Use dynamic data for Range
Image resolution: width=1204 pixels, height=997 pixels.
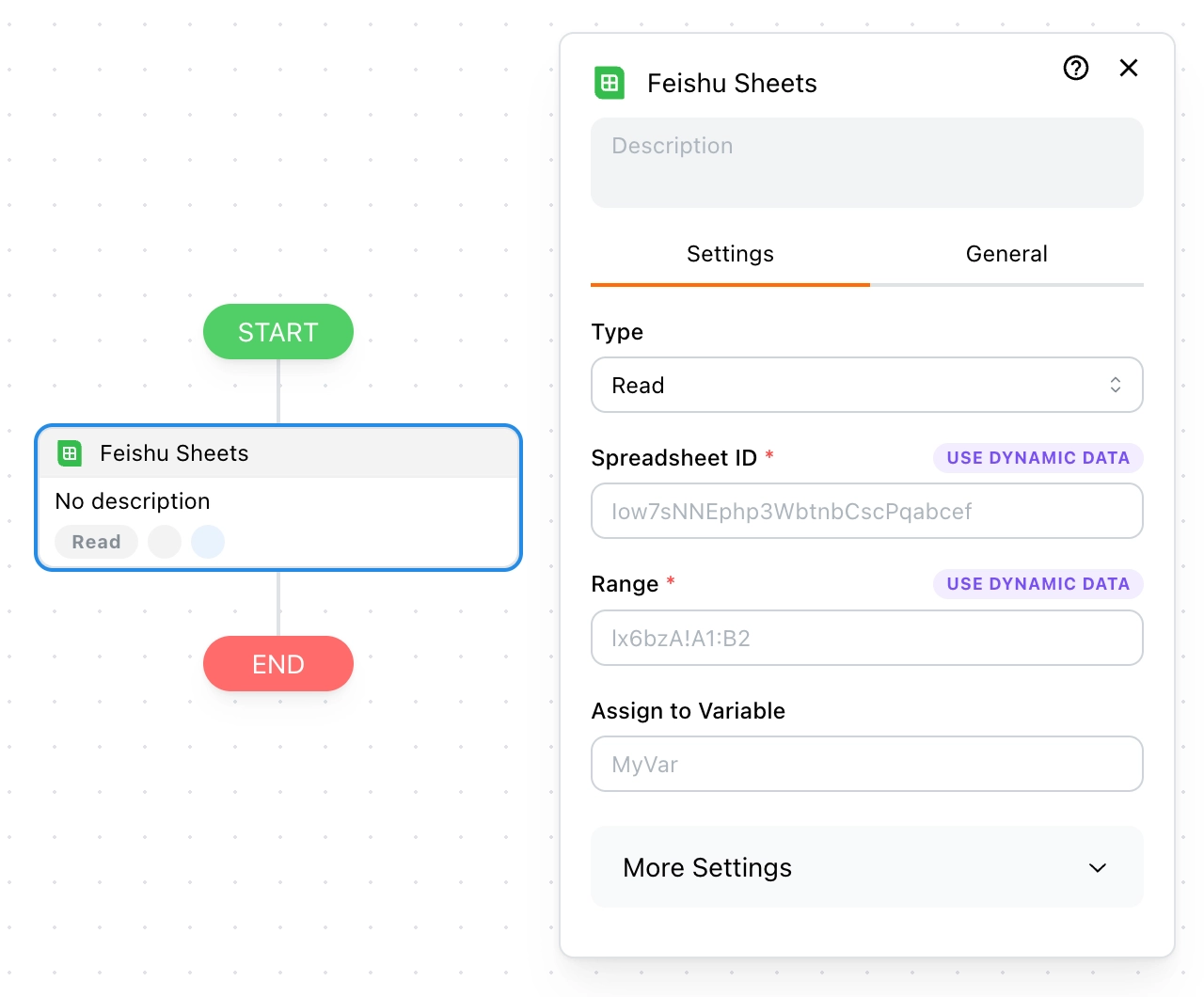[x=1038, y=584]
